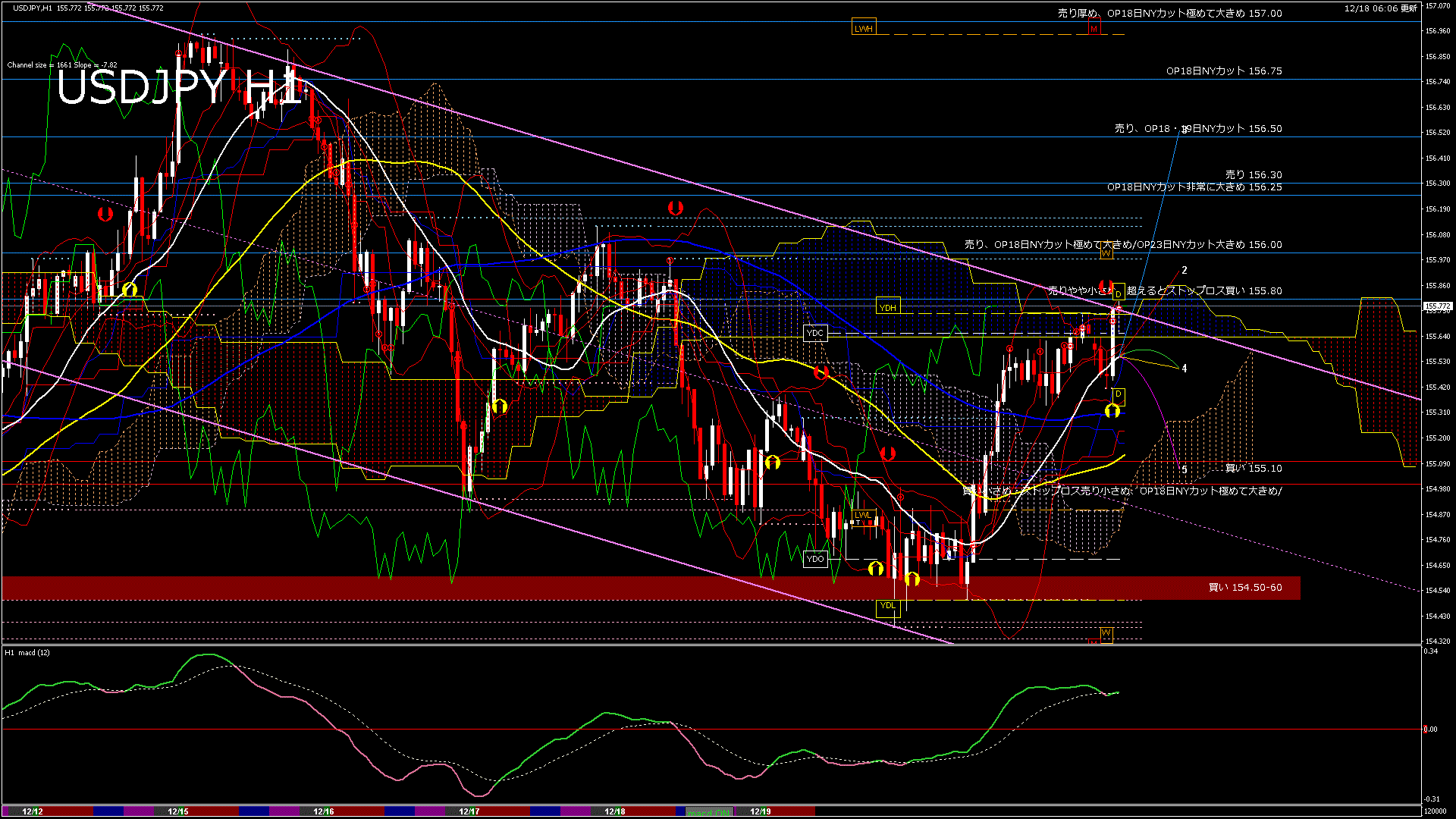1456x819 pixels.
Task: Select the 12/15 date on time axis
Action: [177, 811]
